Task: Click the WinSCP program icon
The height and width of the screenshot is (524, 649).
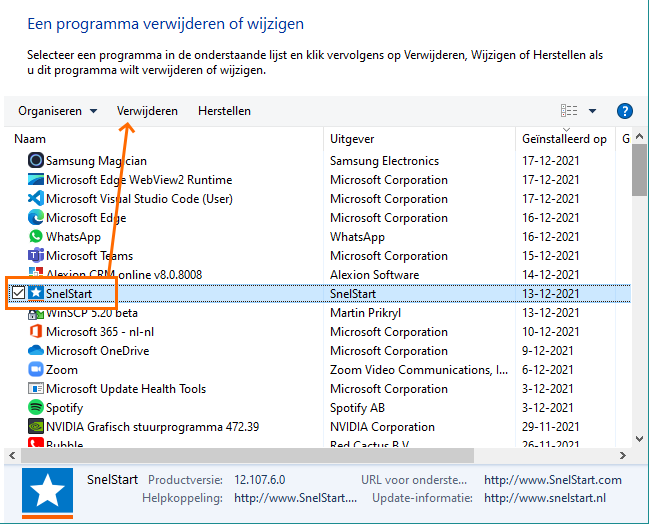Action: click(36, 315)
